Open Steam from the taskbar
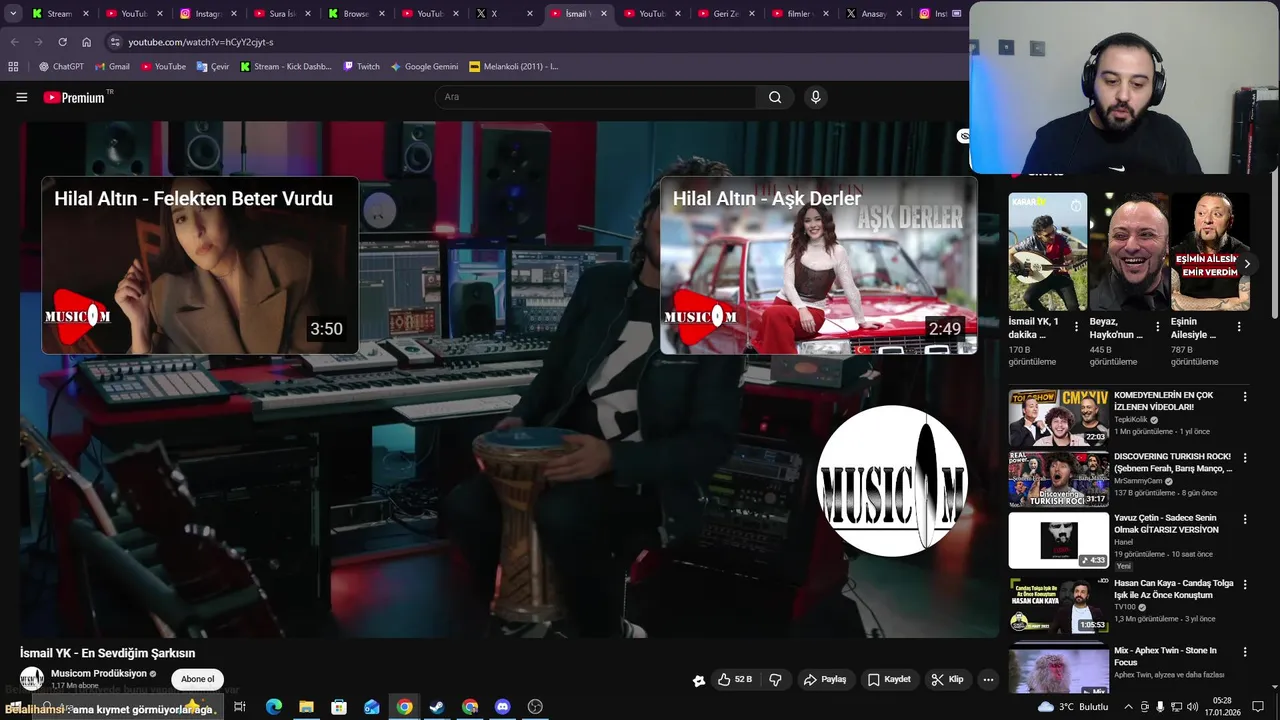The height and width of the screenshot is (720, 1280). click(x=437, y=706)
